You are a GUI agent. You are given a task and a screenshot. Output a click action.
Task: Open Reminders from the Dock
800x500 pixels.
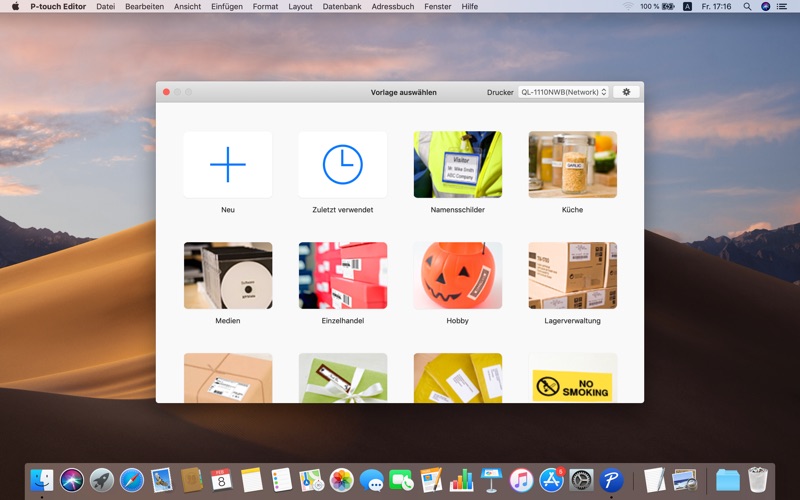click(x=282, y=480)
